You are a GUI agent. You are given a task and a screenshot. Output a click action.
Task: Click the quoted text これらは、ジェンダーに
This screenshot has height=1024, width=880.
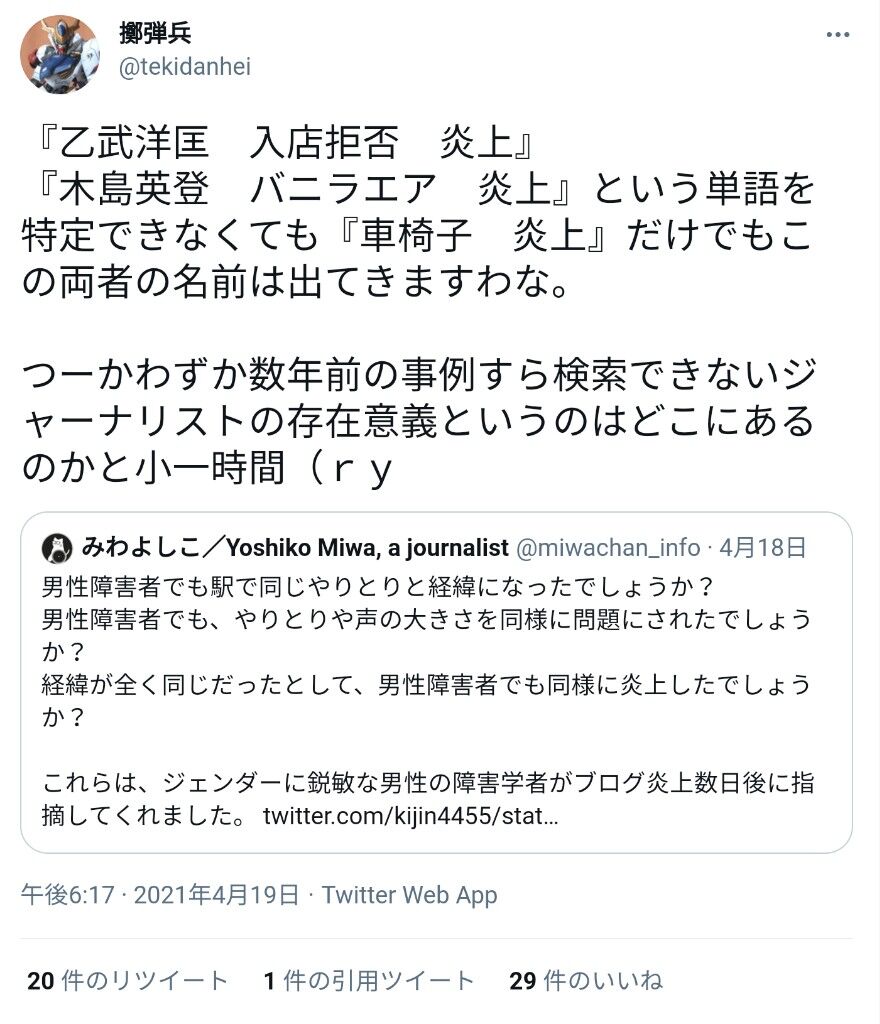point(428,799)
